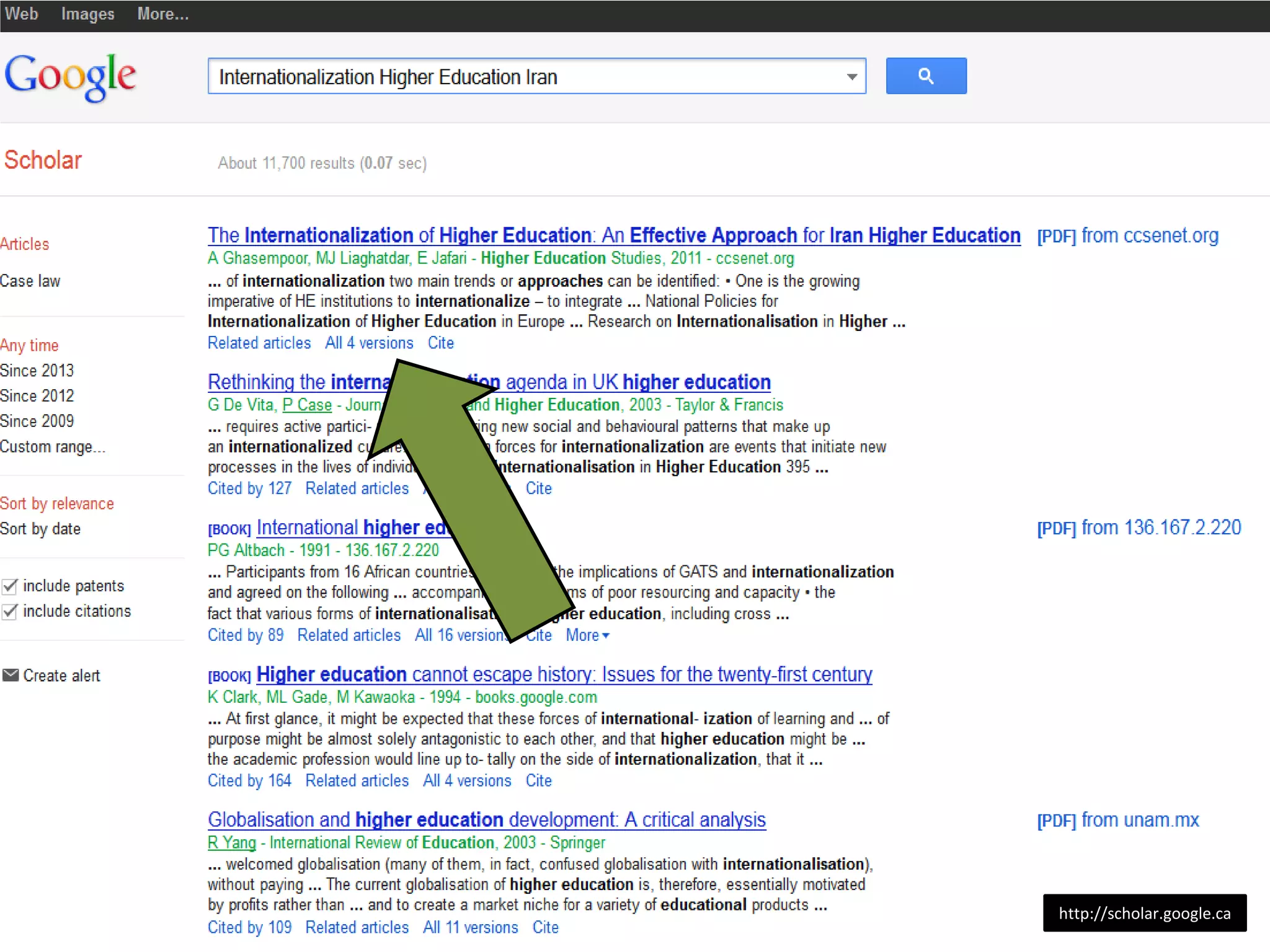Toggle the include citations checkbox
Image resolution: width=1270 pixels, height=952 pixels.
[x=9, y=611]
